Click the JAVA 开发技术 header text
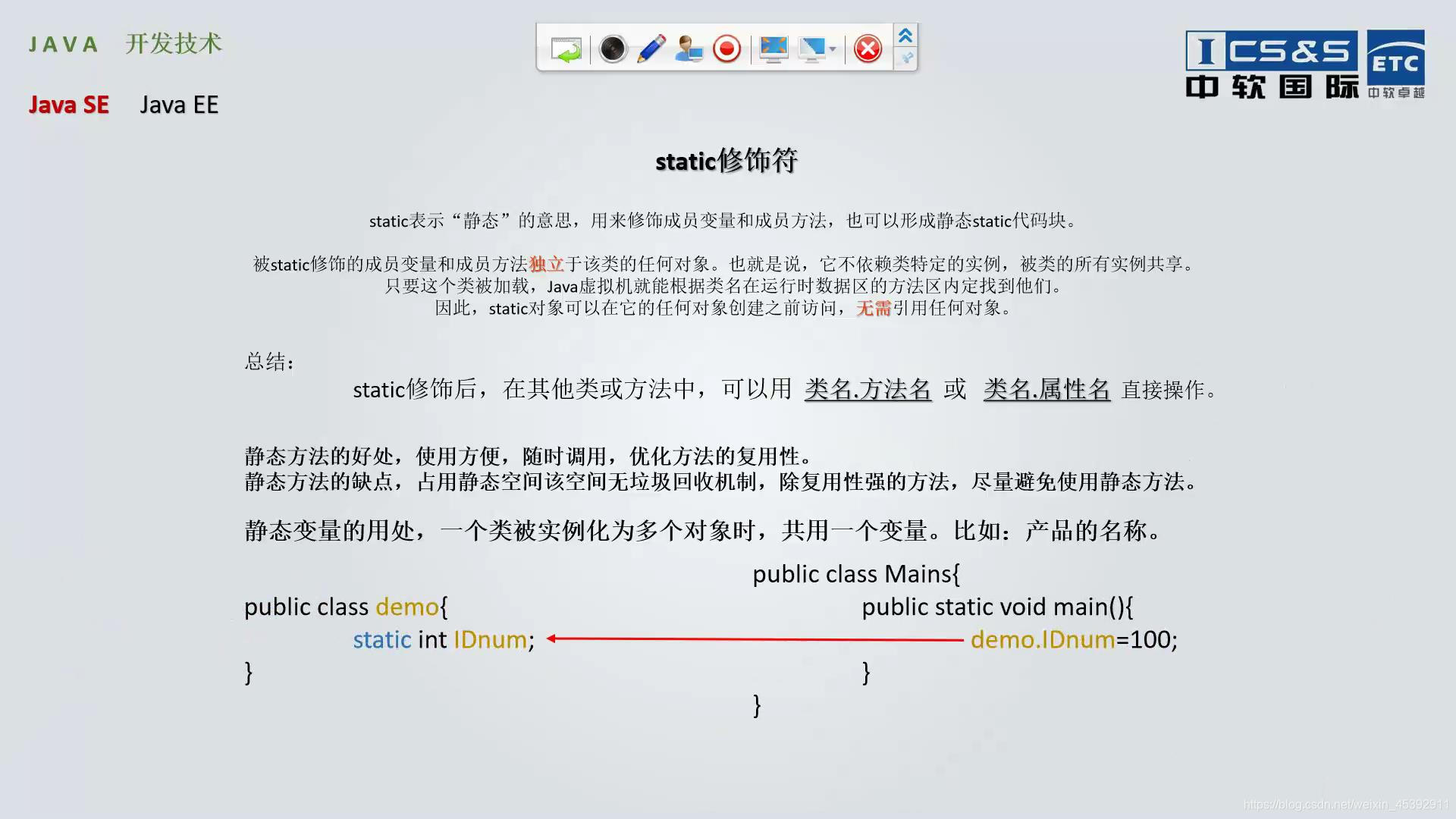 [x=125, y=44]
